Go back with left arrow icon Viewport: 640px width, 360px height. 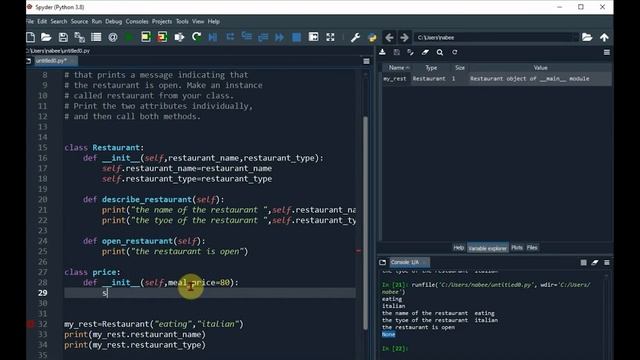pos(389,38)
